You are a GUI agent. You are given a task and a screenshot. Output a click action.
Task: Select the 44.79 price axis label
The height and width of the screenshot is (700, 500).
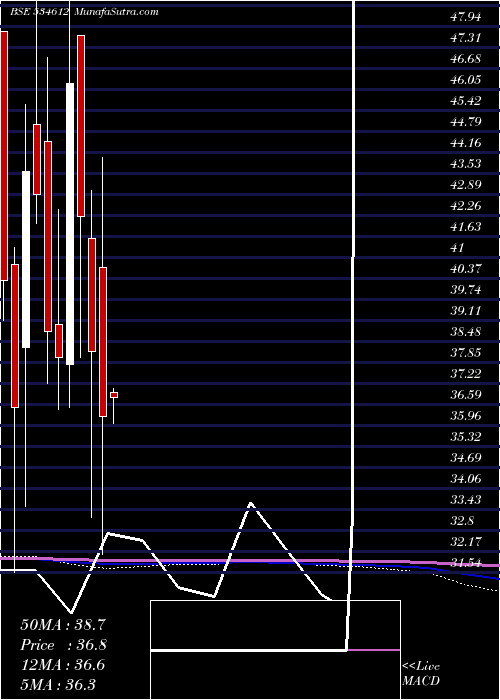(466, 122)
